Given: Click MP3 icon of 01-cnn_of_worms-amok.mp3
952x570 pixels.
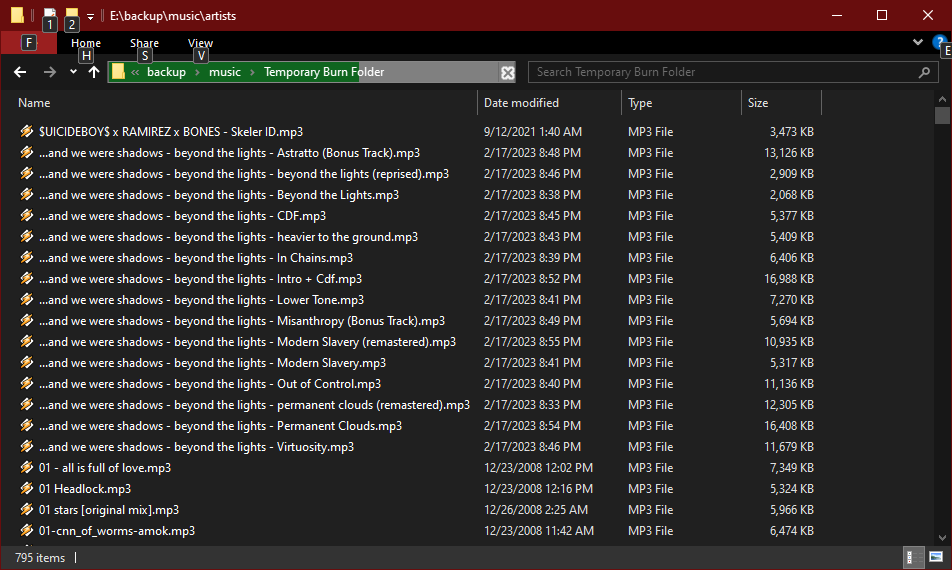Looking at the screenshot, I should (26, 531).
